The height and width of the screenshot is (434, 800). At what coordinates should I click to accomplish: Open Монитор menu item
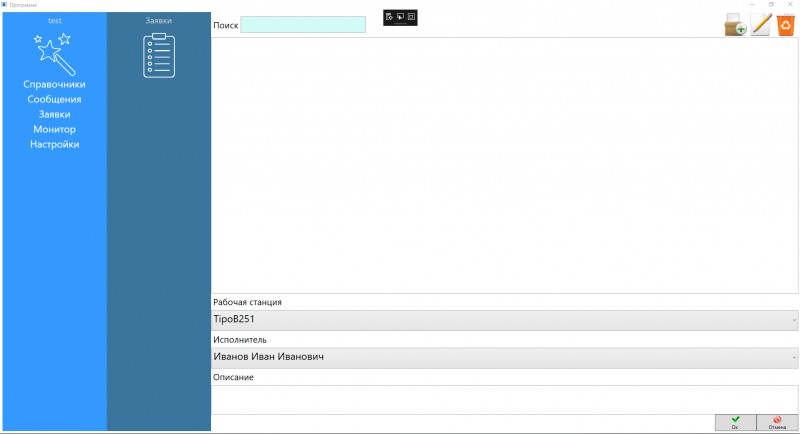[55, 130]
